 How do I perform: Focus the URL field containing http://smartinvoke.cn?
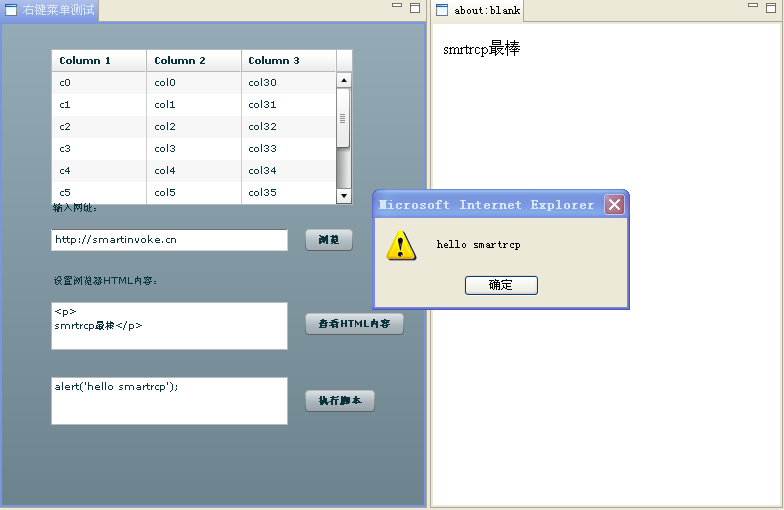tap(170, 240)
